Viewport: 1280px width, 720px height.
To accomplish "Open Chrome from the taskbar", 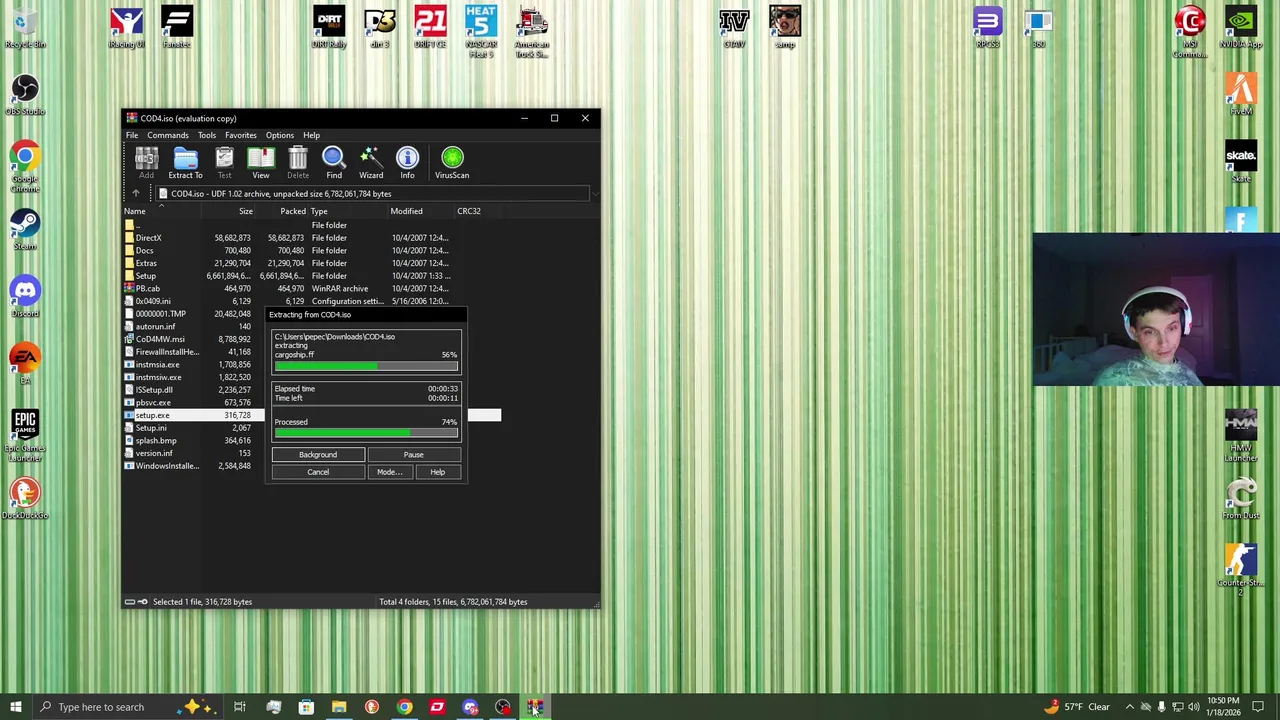I will tap(404, 707).
